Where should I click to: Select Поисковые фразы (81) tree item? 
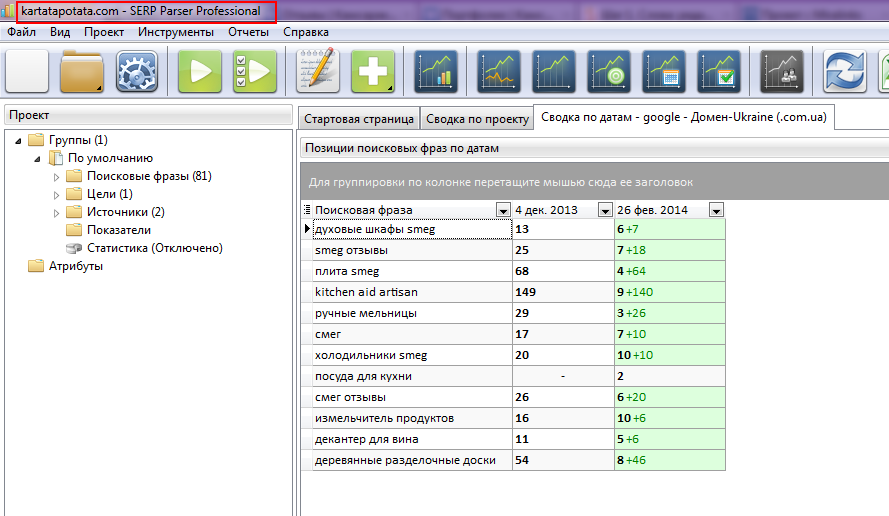coord(149,176)
